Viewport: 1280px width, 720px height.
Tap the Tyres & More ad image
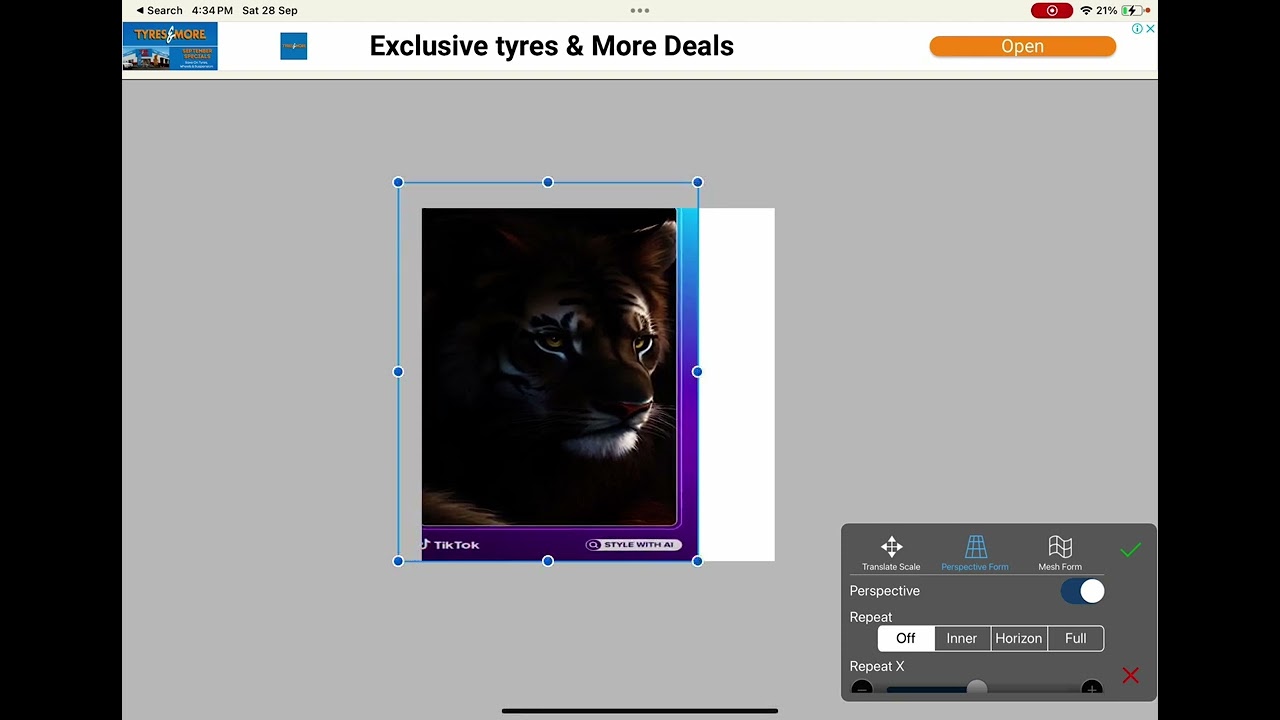[x=170, y=46]
